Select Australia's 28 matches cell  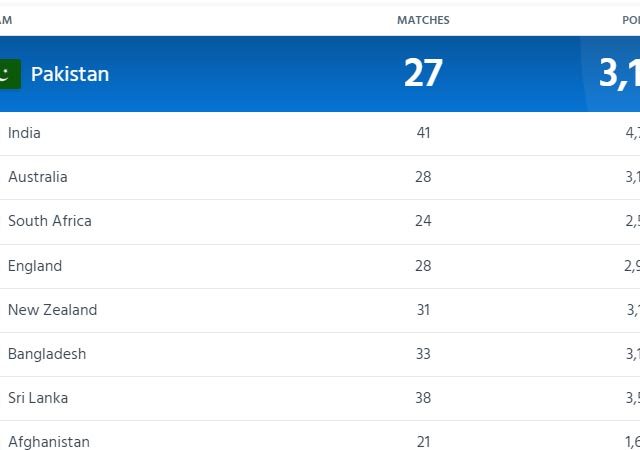coord(423,177)
